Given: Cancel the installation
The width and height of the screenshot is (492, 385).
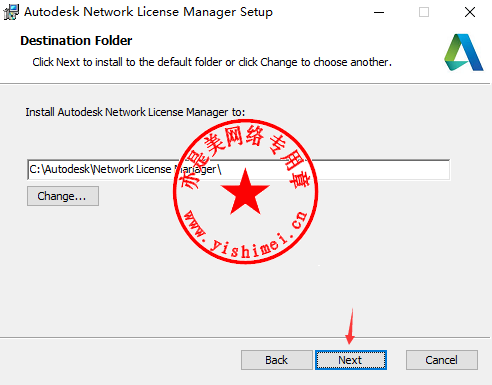Looking at the screenshot, I should 442,360.
